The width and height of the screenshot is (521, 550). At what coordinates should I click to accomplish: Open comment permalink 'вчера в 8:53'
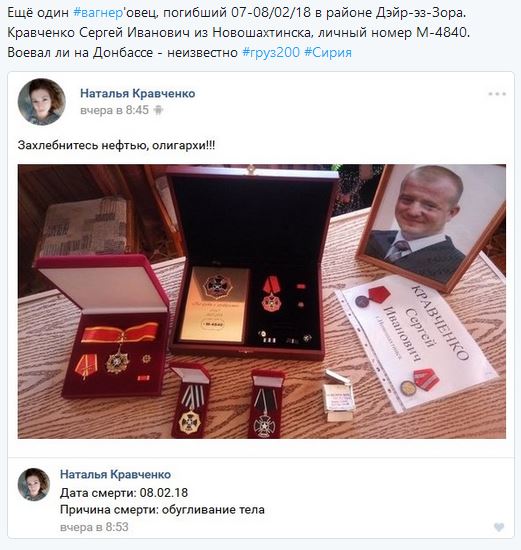[x=94, y=527]
